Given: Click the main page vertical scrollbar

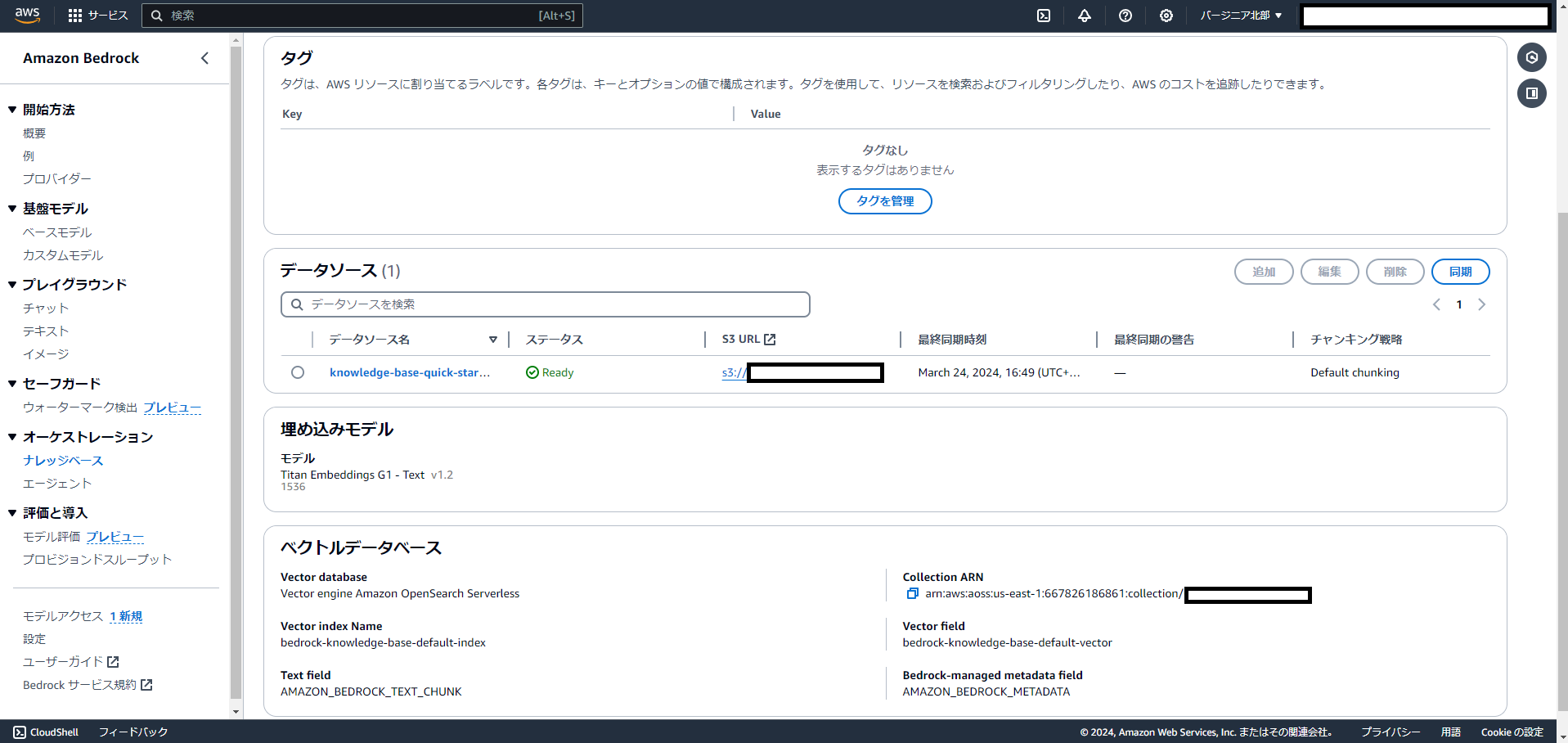Looking at the screenshot, I should click(x=1562, y=462).
